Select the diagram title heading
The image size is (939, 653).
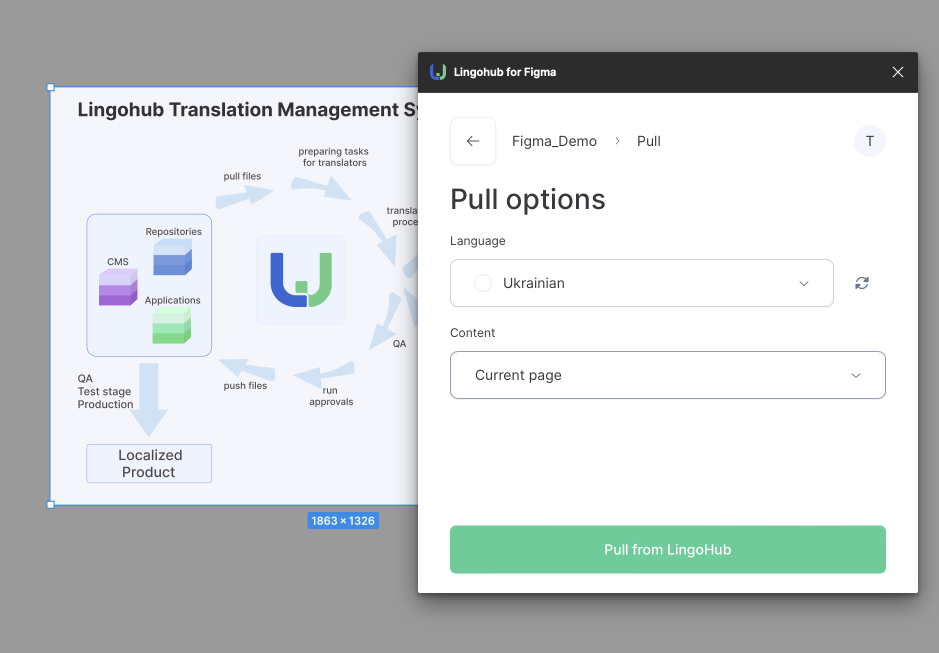point(248,110)
